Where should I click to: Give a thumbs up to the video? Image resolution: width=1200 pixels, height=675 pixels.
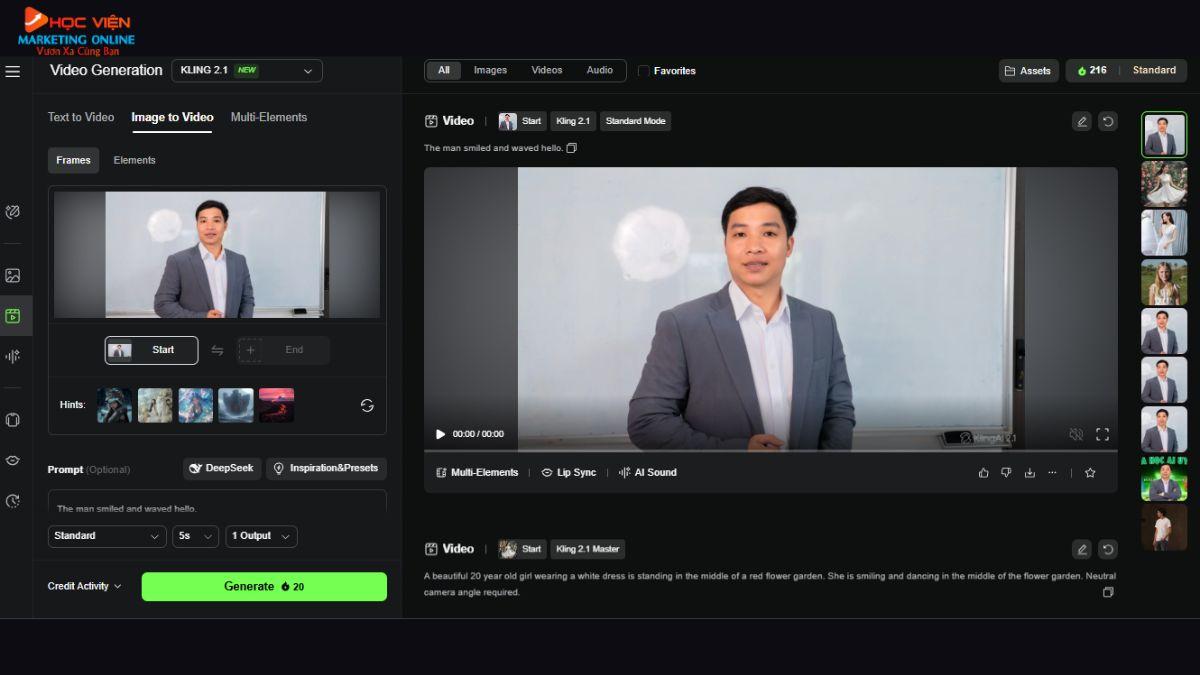click(983, 472)
